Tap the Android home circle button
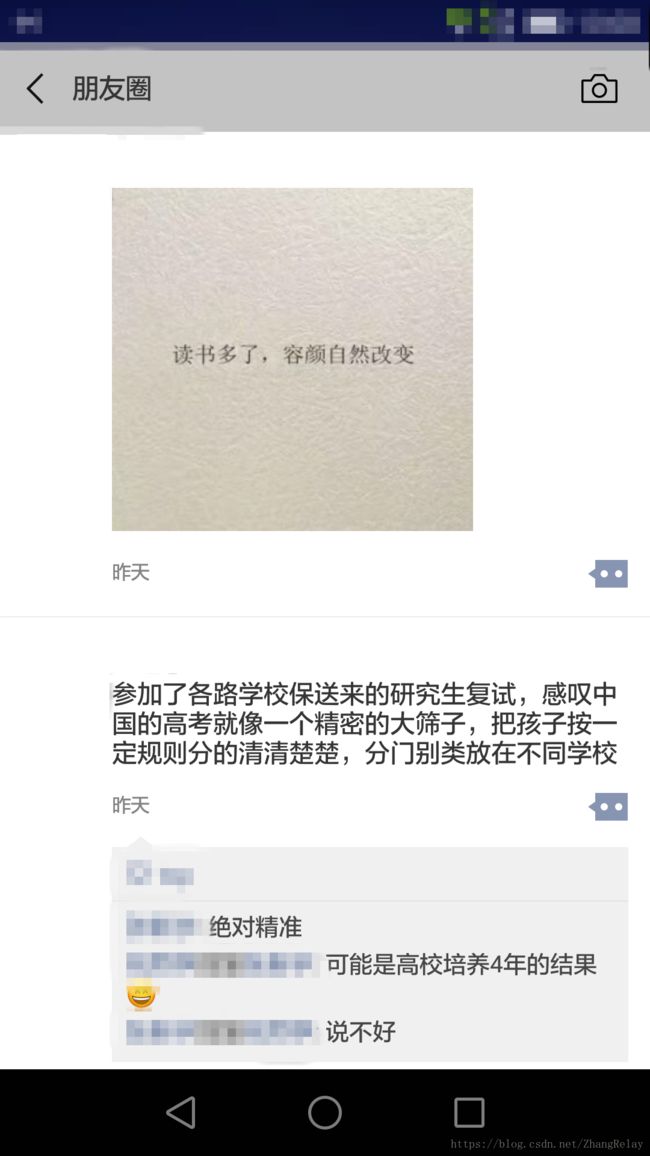650x1156 pixels. click(325, 1113)
